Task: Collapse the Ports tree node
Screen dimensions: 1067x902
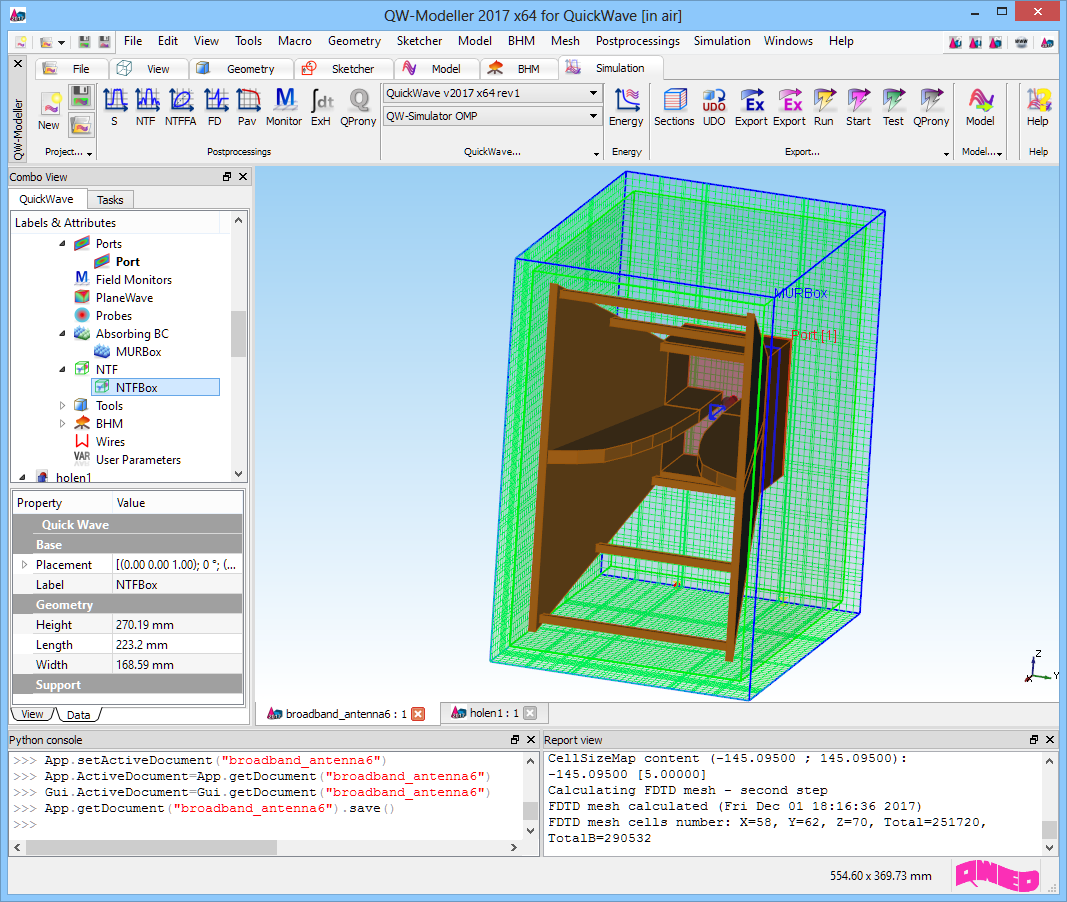Action: pos(63,244)
